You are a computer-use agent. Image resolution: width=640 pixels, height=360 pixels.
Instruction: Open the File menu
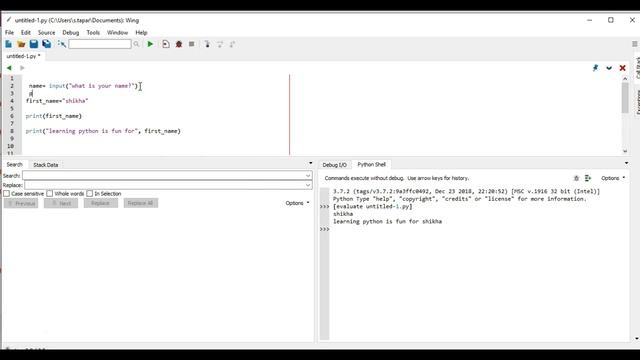9,32
